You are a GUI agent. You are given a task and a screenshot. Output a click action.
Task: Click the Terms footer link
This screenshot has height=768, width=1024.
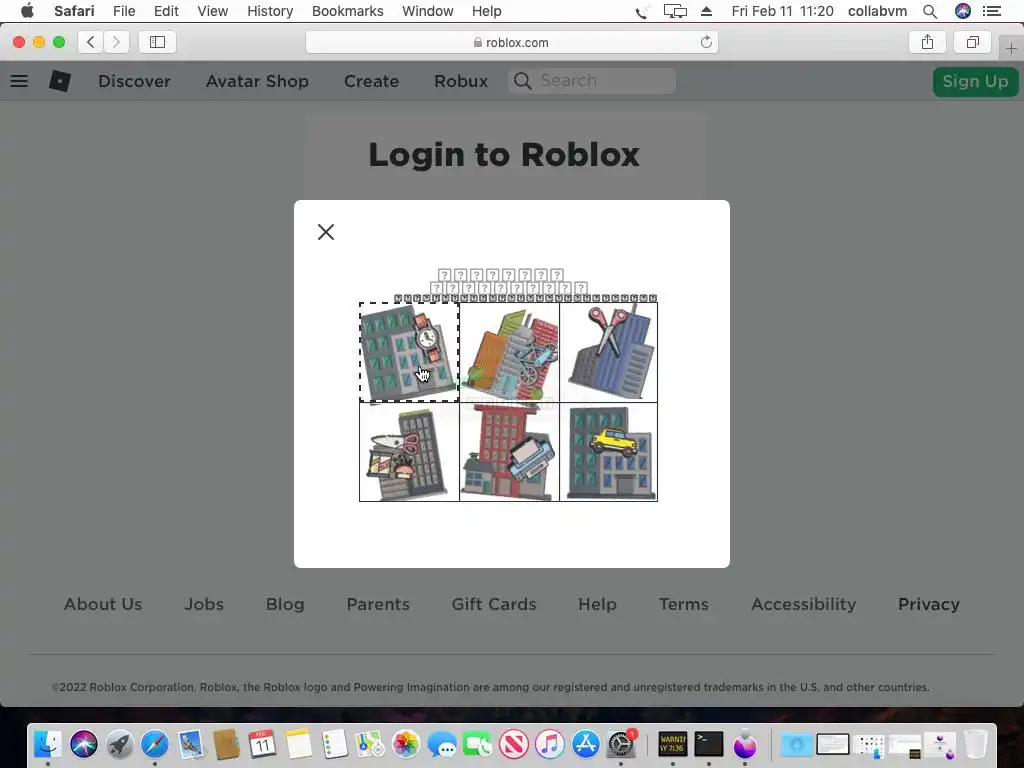[x=683, y=604]
